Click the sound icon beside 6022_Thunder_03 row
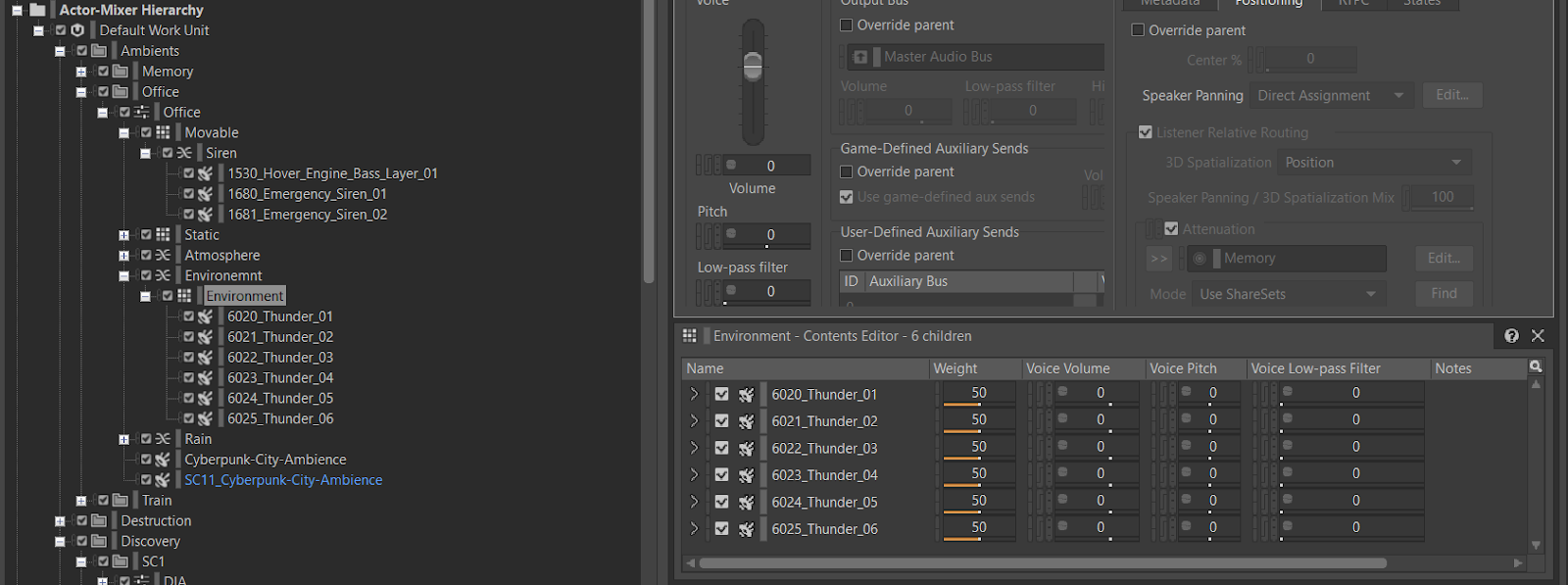 pyautogui.click(x=747, y=448)
